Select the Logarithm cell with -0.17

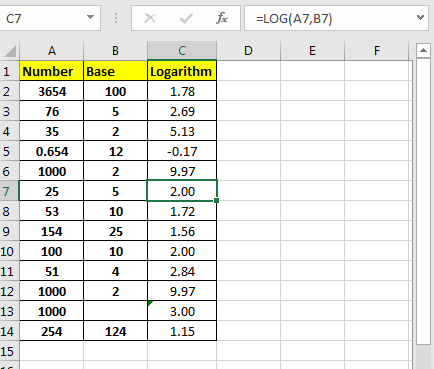pos(182,151)
